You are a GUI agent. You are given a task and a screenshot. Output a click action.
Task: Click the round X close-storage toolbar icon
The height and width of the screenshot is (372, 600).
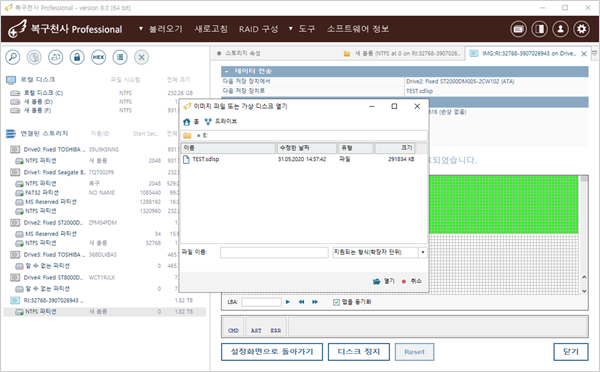point(141,57)
